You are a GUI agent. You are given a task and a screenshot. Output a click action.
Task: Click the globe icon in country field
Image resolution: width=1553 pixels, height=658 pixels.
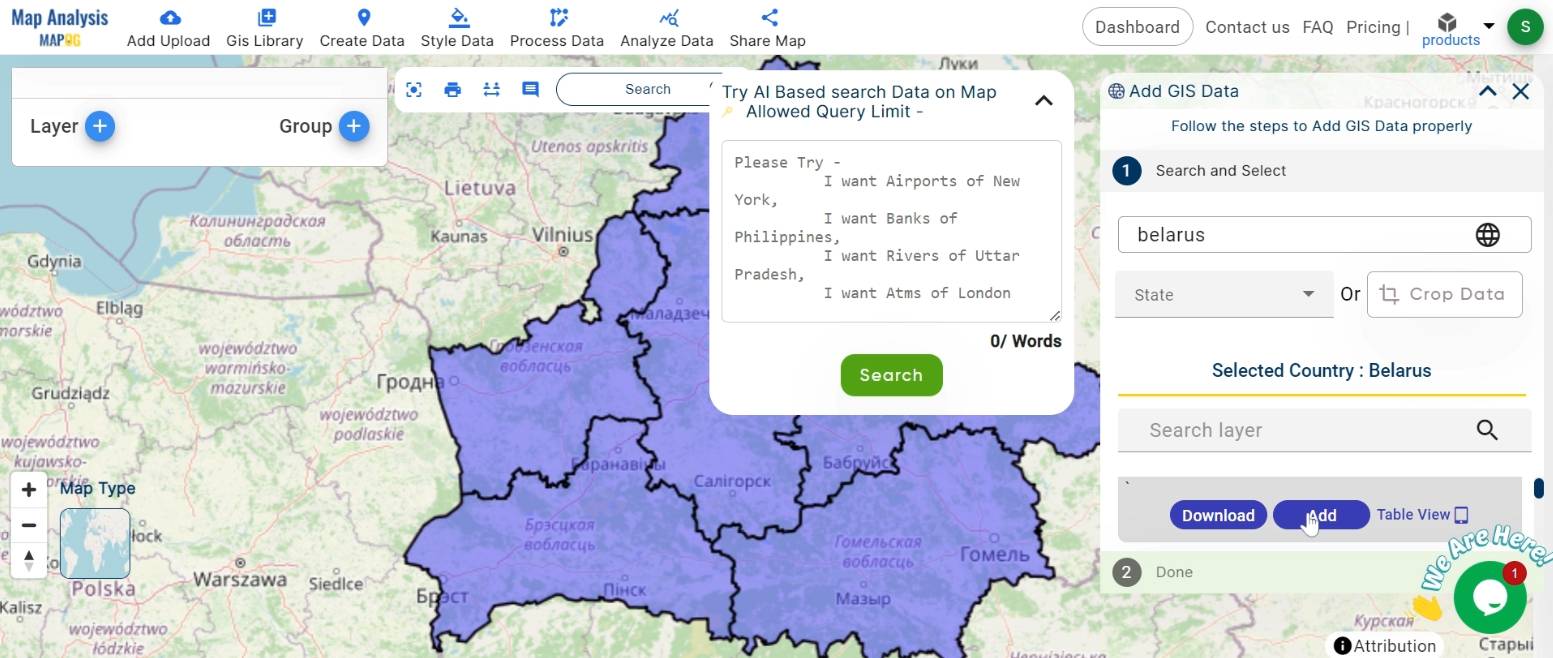[1487, 234]
